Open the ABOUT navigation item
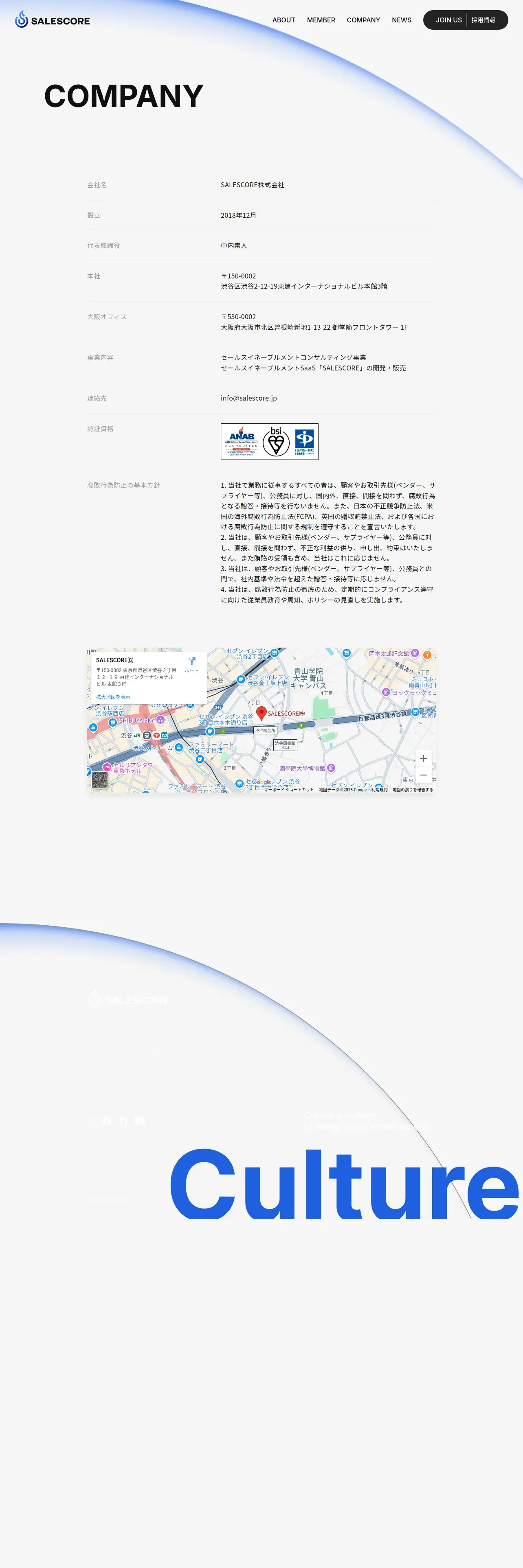Image resolution: width=523 pixels, height=1568 pixels. pos(284,20)
